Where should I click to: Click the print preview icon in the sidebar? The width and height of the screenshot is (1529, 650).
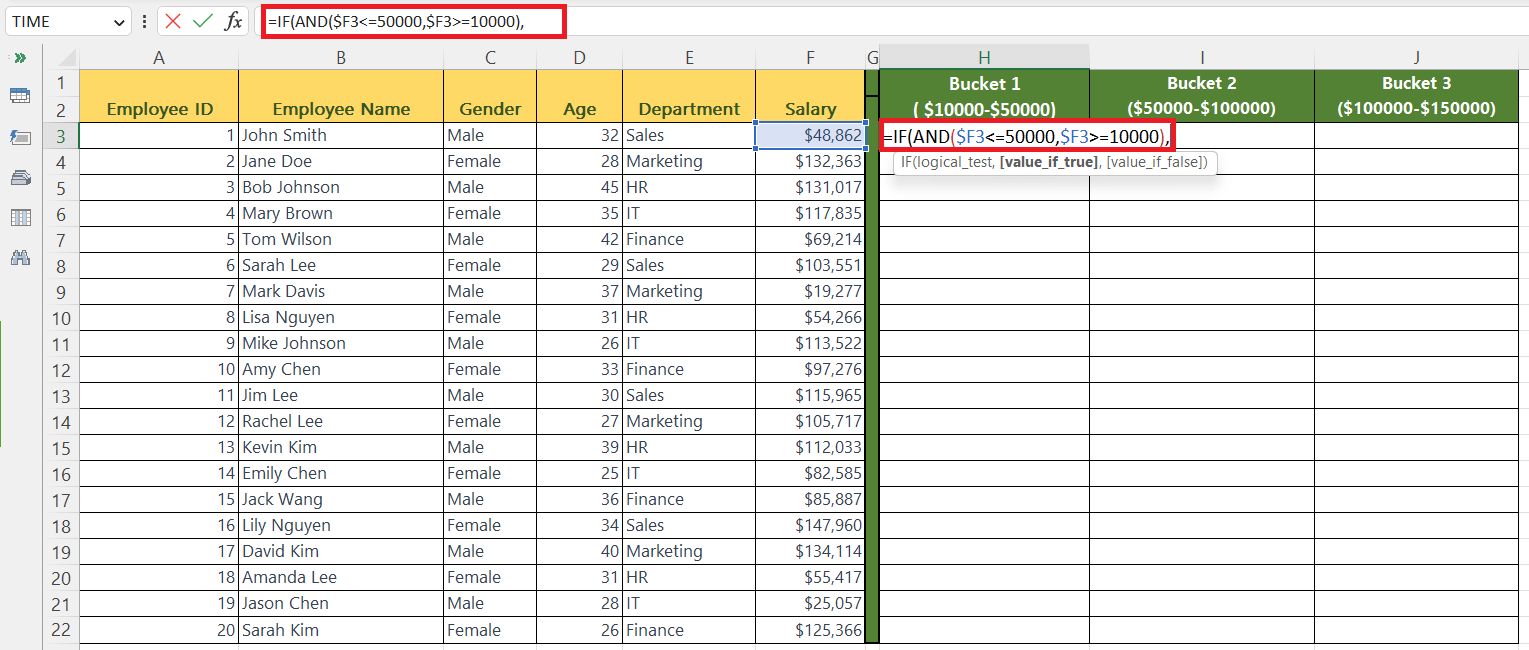pyautogui.click(x=20, y=138)
